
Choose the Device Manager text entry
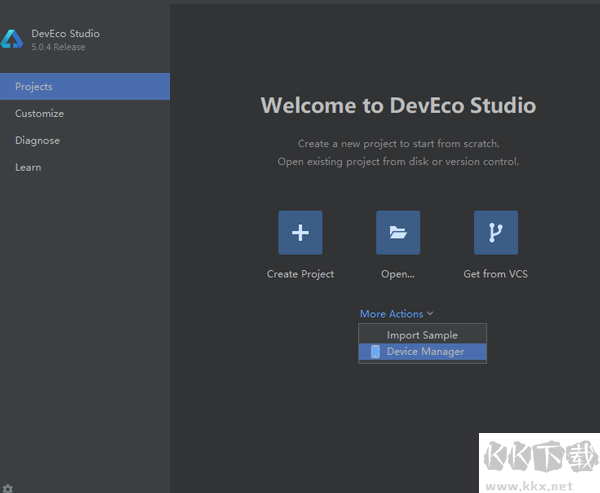[426, 351]
